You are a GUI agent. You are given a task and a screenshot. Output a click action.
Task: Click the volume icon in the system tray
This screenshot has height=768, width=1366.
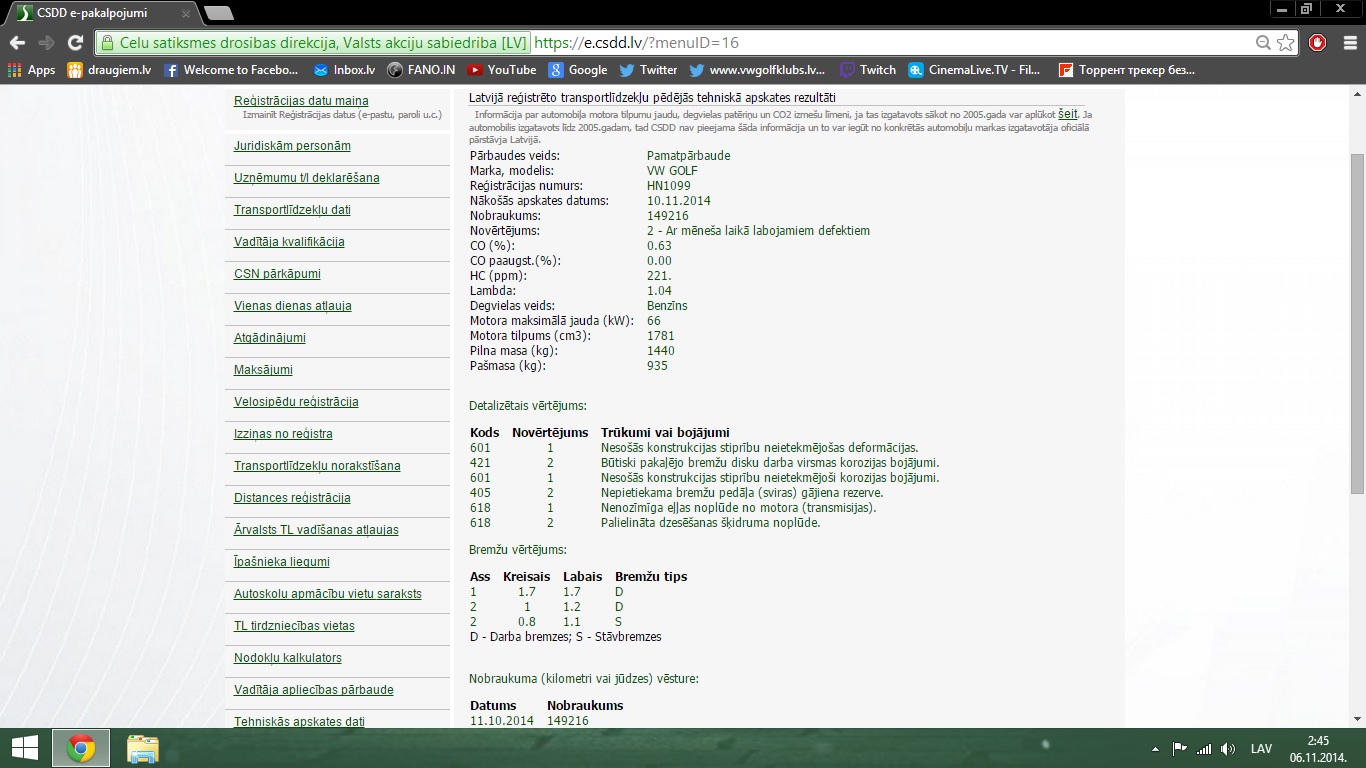(x=1228, y=749)
